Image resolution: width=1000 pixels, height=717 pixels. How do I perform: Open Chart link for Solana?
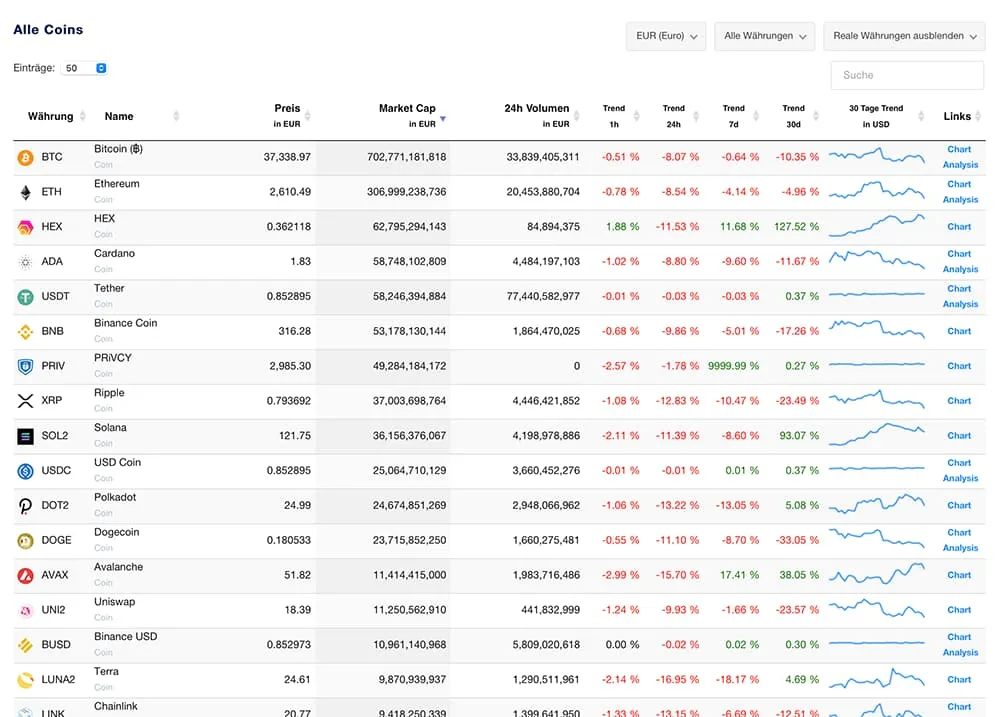pyautogui.click(x=959, y=436)
